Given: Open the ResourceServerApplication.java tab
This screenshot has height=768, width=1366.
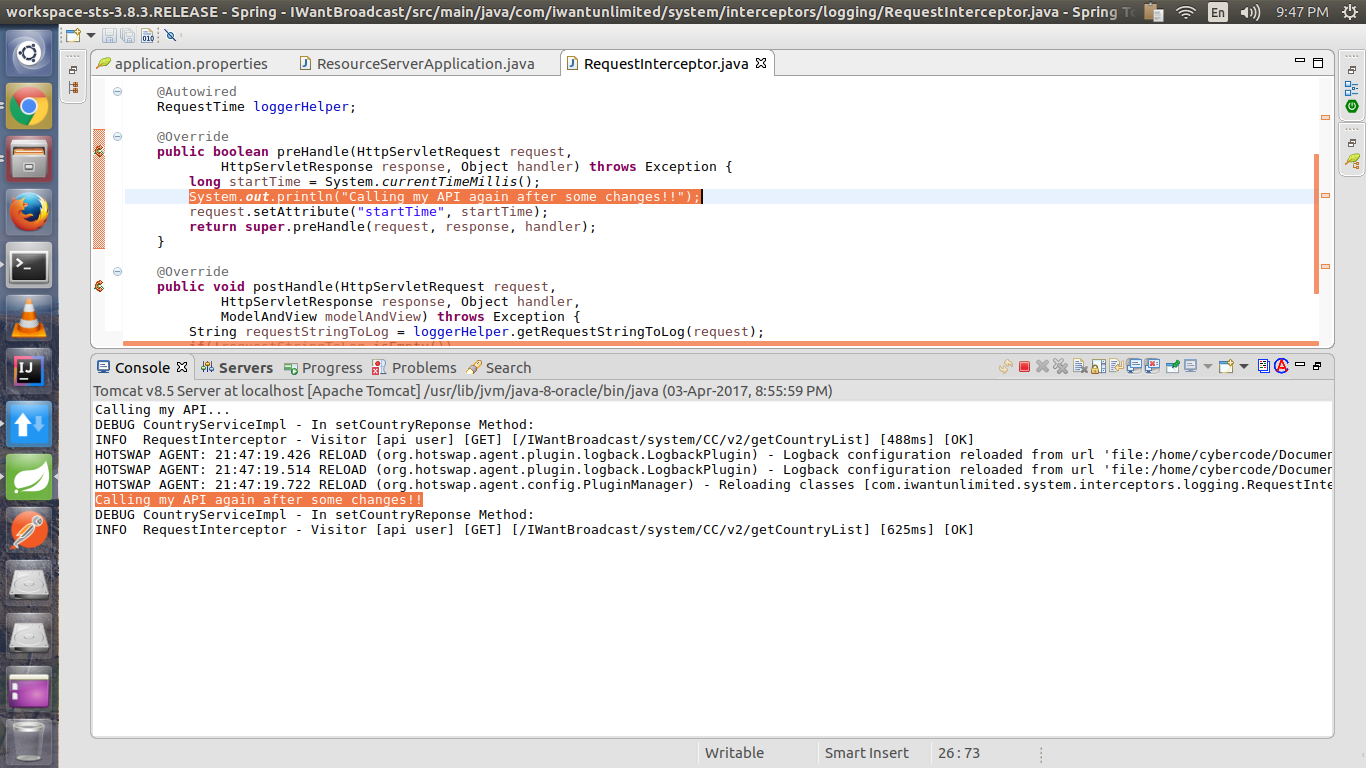Looking at the screenshot, I should coord(425,64).
